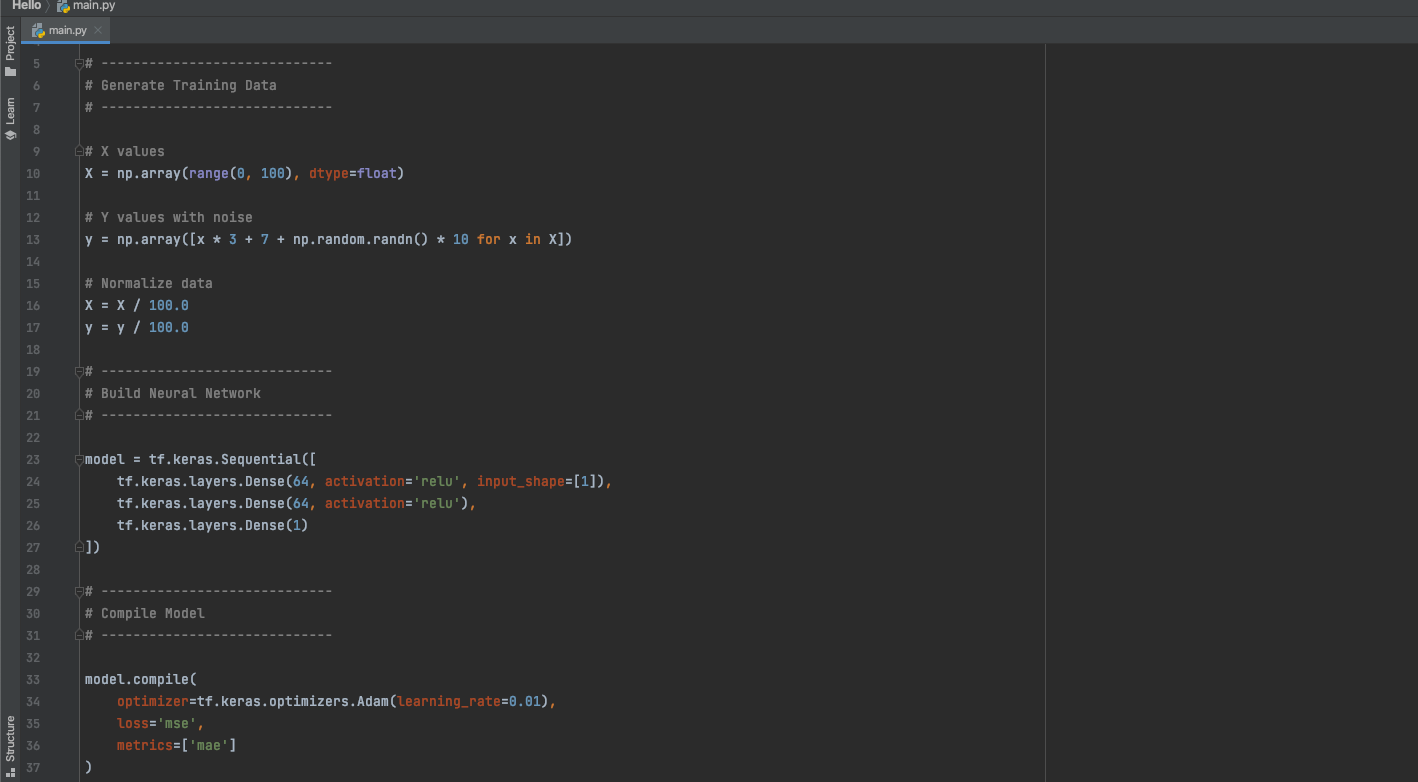Screen dimensions: 1418x782
Task: Click '100.0' on the y normalize line
Action: coord(169,327)
